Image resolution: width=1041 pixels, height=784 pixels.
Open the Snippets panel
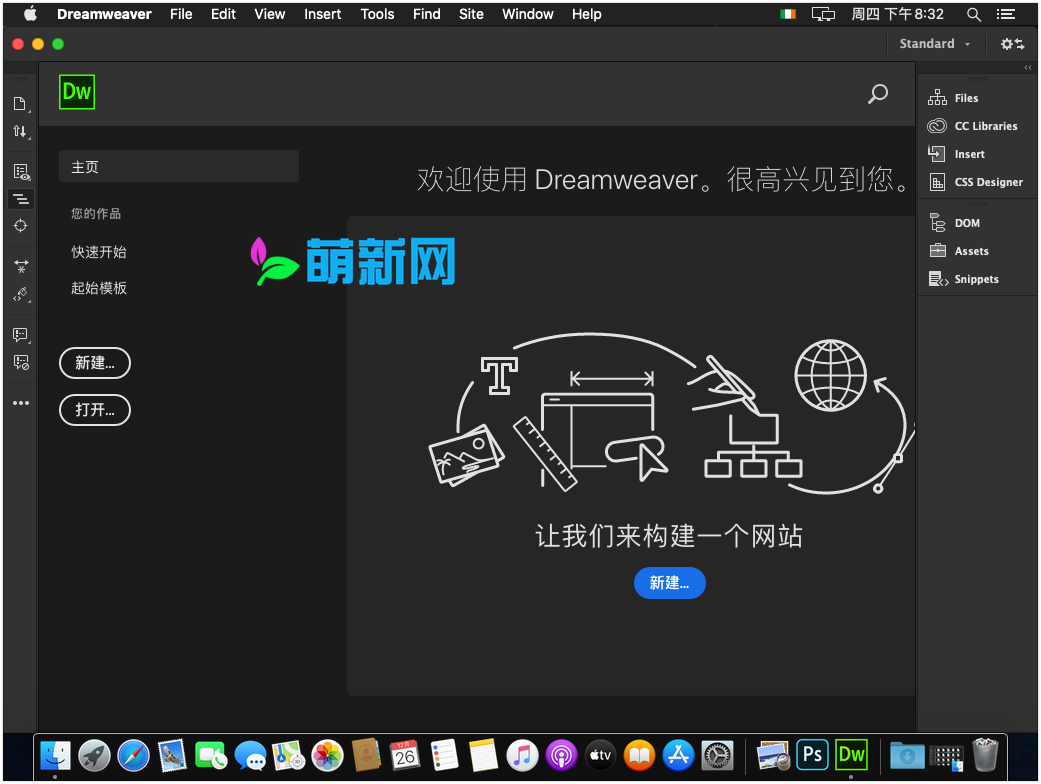click(x=975, y=279)
